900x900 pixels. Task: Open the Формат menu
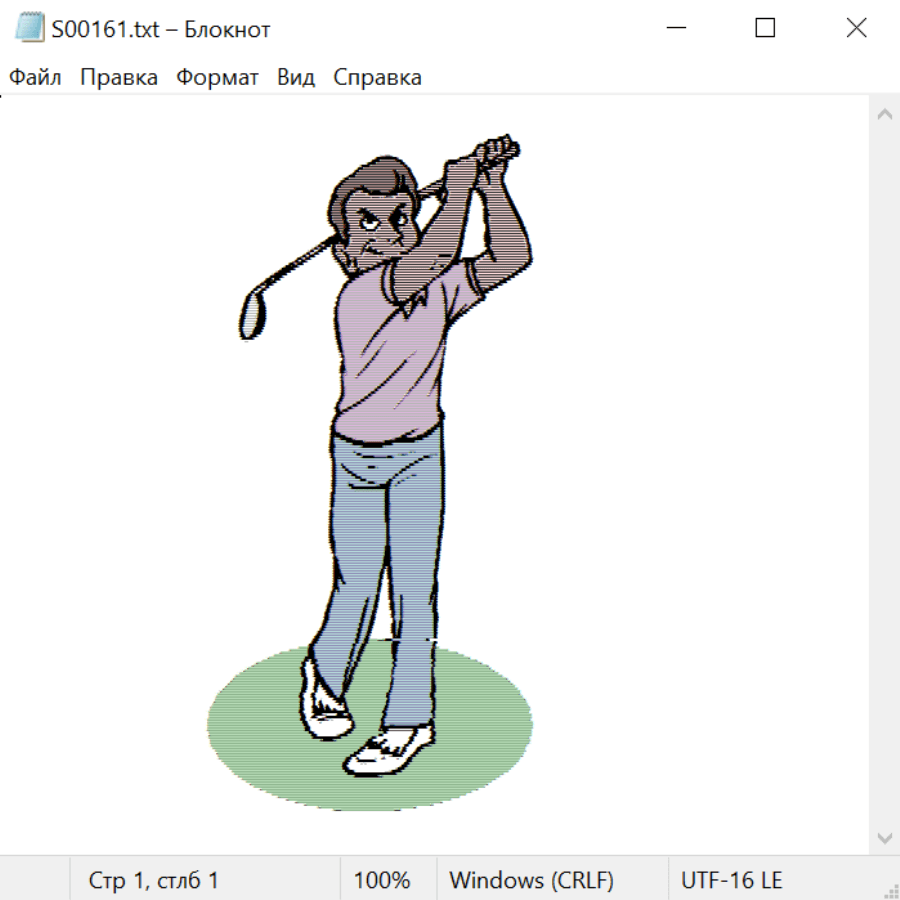217,78
